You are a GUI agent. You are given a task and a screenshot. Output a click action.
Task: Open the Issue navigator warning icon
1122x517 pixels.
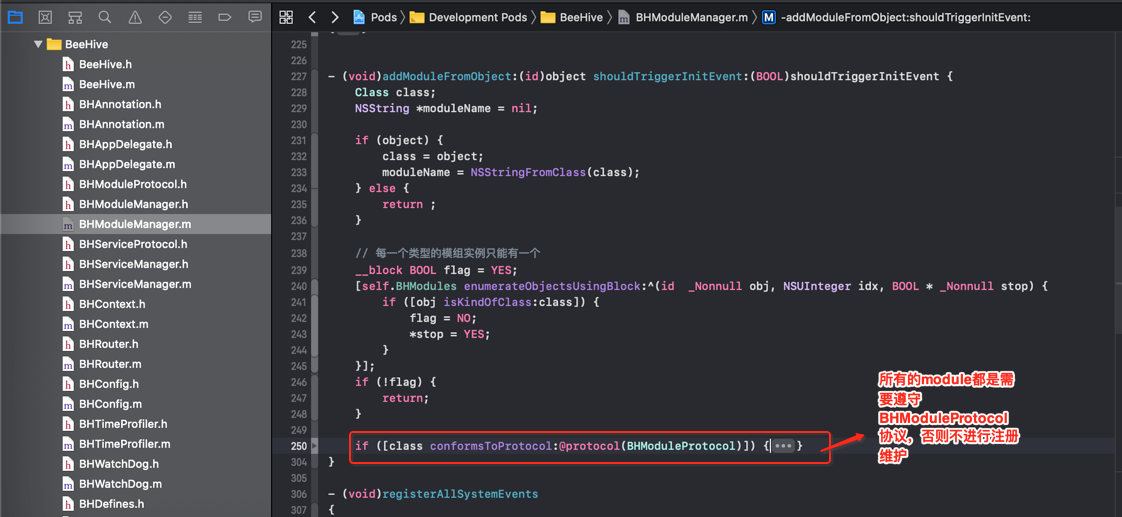click(x=135, y=16)
